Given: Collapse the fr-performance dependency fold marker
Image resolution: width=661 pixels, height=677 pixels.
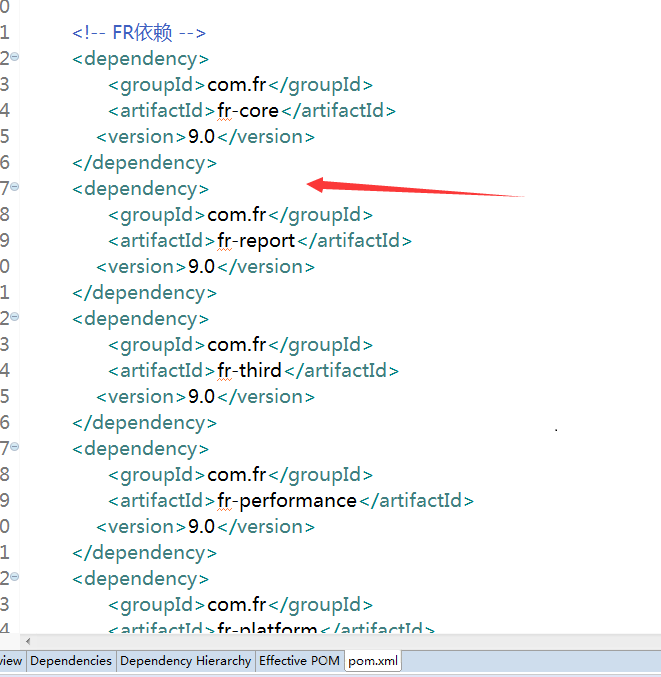Looking at the screenshot, I should 15,446.
